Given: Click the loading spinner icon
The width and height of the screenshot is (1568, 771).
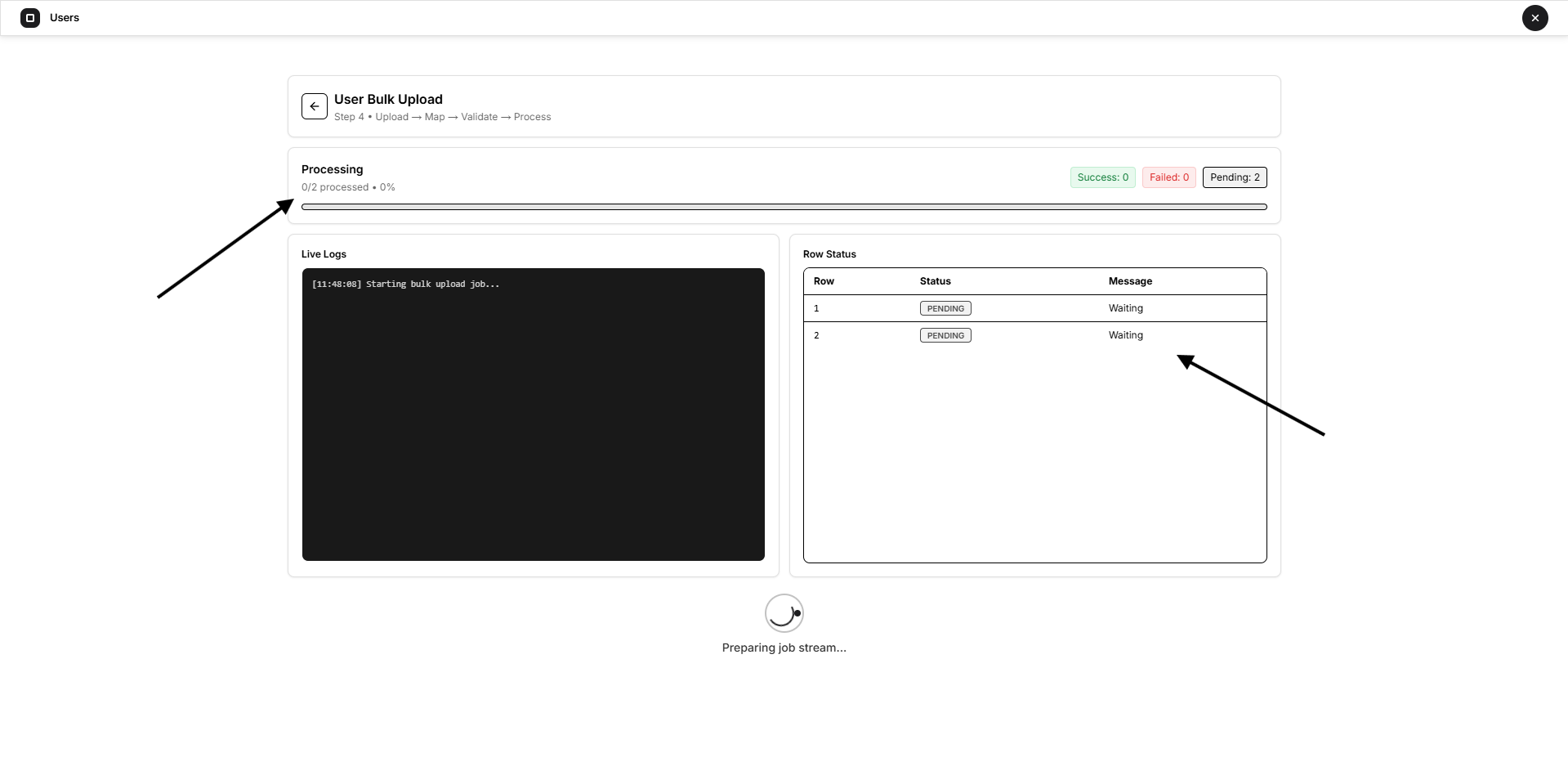Looking at the screenshot, I should [x=784, y=613].
